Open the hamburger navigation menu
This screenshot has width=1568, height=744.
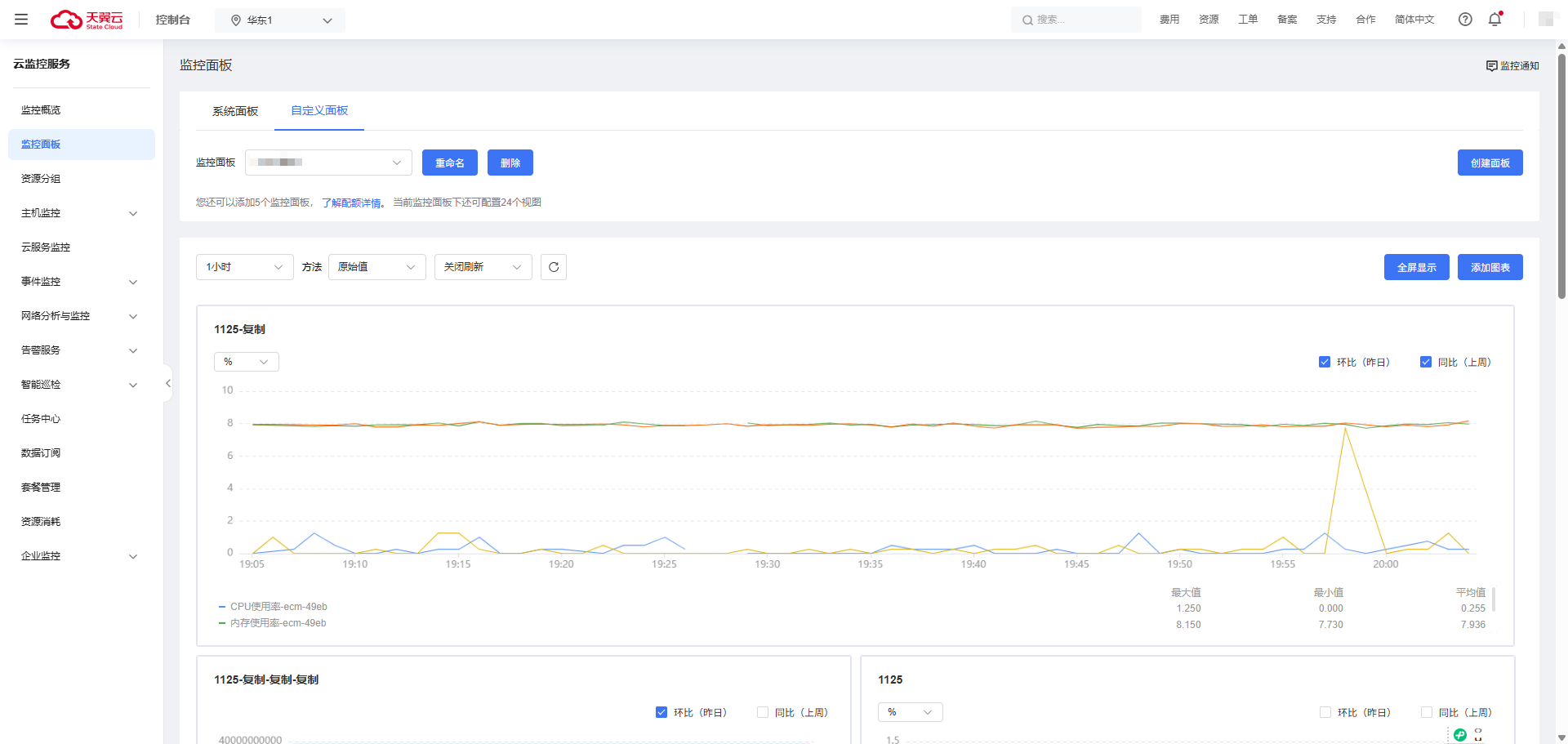21,20
